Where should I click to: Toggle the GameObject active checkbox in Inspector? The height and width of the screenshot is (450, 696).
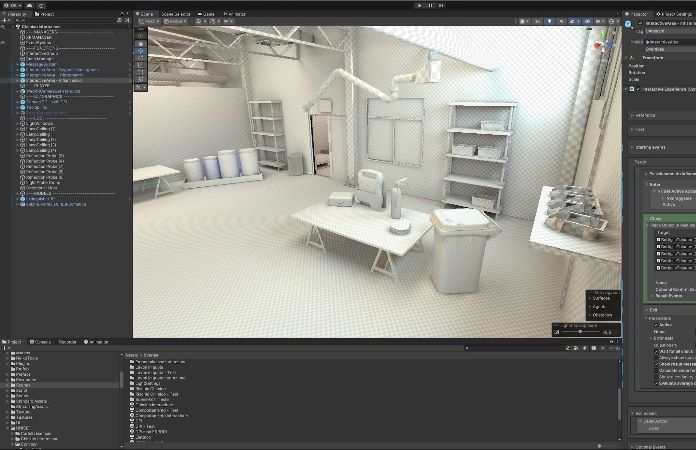pyautogui.click(x=641, y=25)
